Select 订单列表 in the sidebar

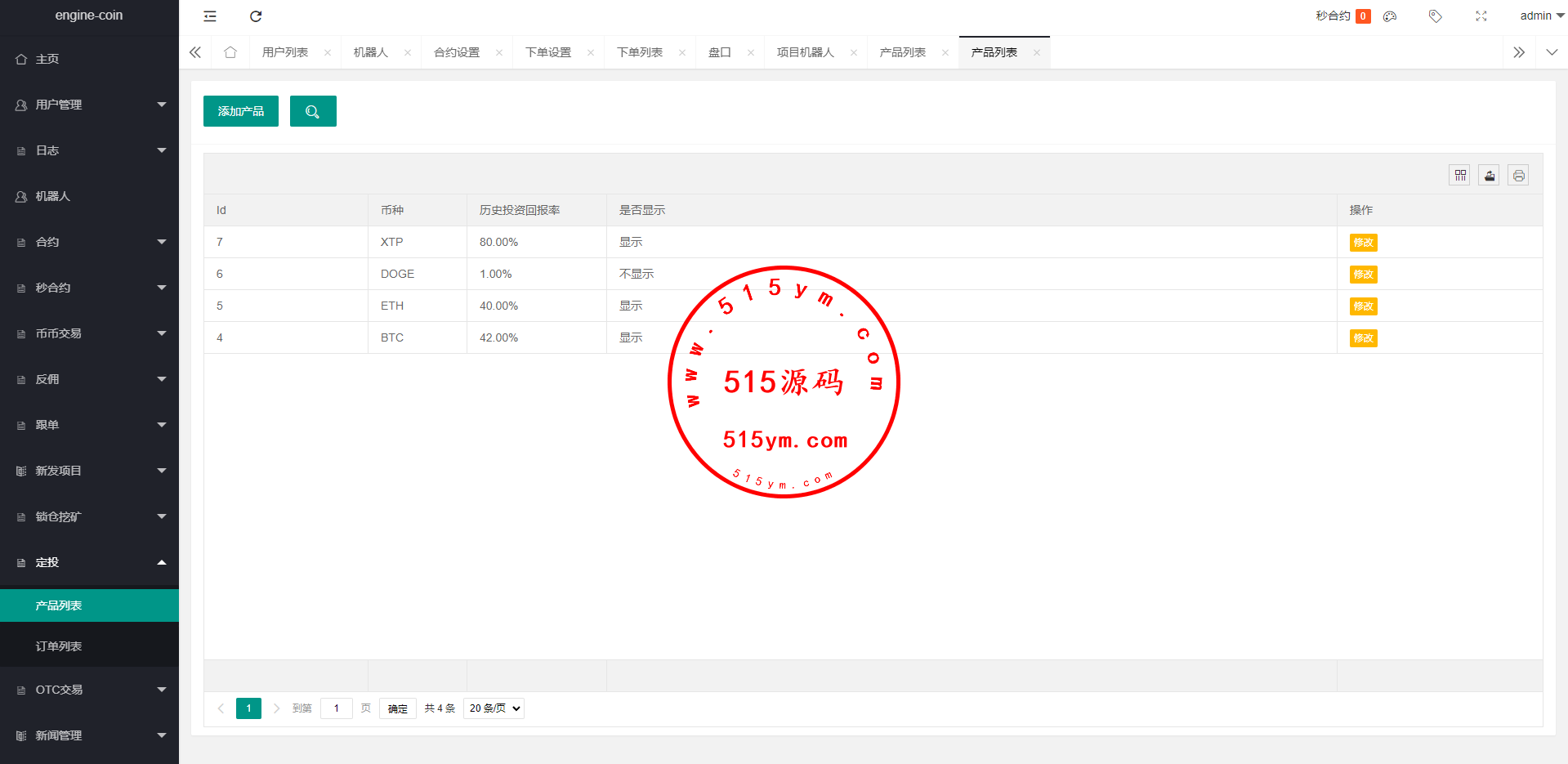[x=59, y=646]
